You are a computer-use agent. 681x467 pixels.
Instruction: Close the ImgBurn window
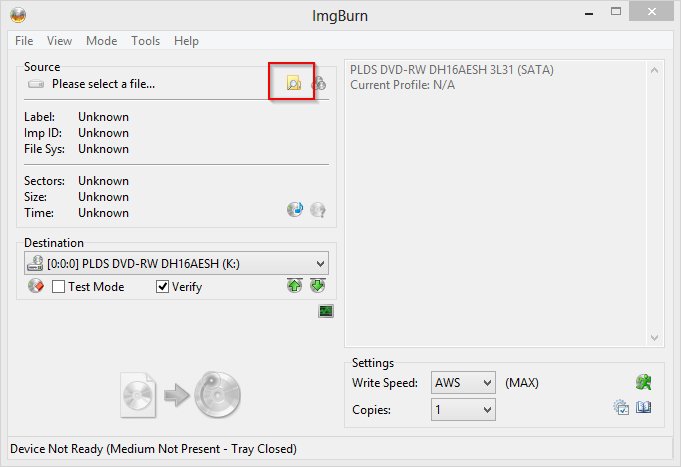pos(651,12)
